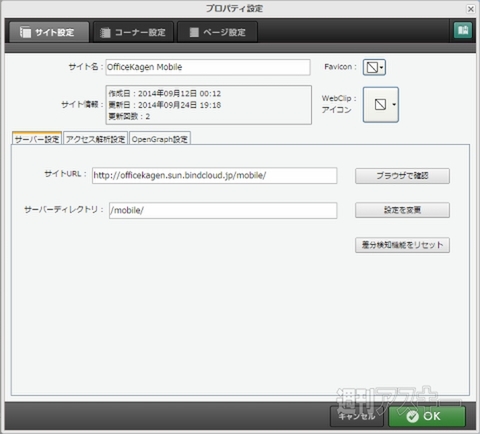480x434 pixels.
Task: Click ブラウザで確認 button
Action: [402, 176]
